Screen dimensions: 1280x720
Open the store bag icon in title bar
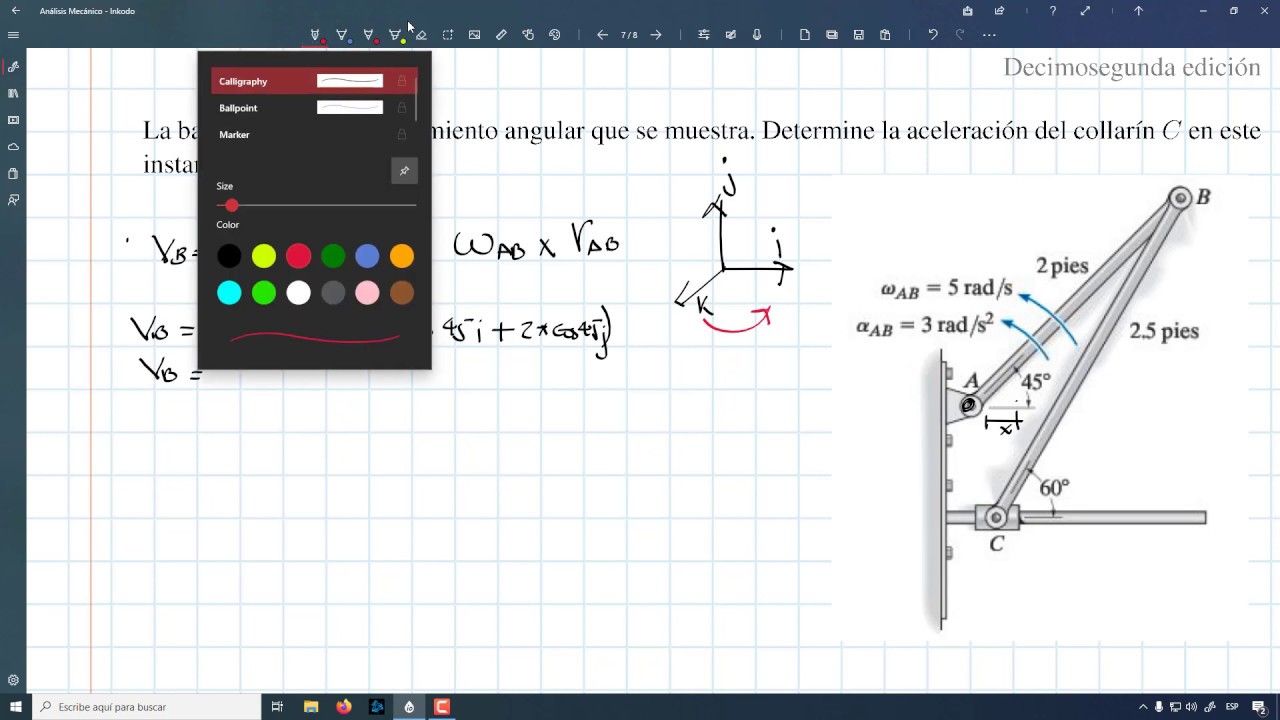967,11
